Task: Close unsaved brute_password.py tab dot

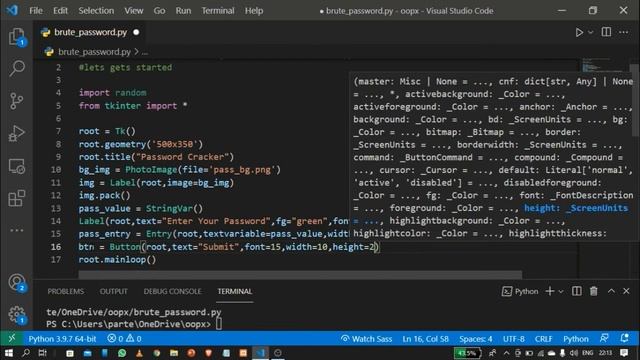Action: (136, 32)
